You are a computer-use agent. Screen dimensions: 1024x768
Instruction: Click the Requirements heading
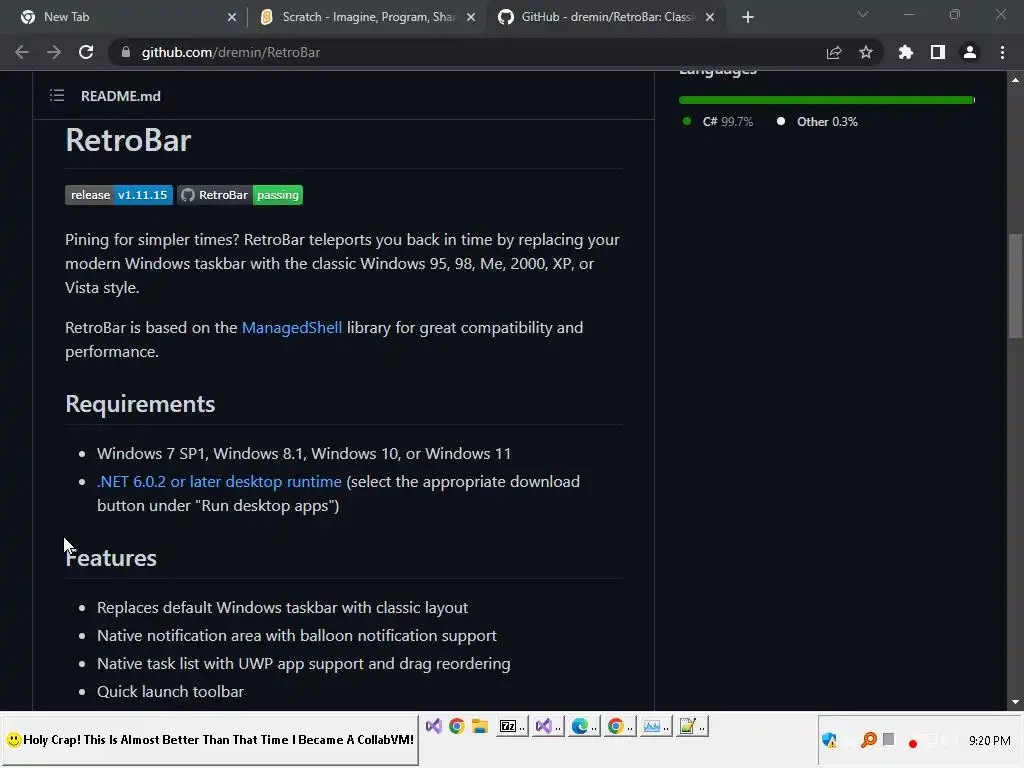coord(140,404)
